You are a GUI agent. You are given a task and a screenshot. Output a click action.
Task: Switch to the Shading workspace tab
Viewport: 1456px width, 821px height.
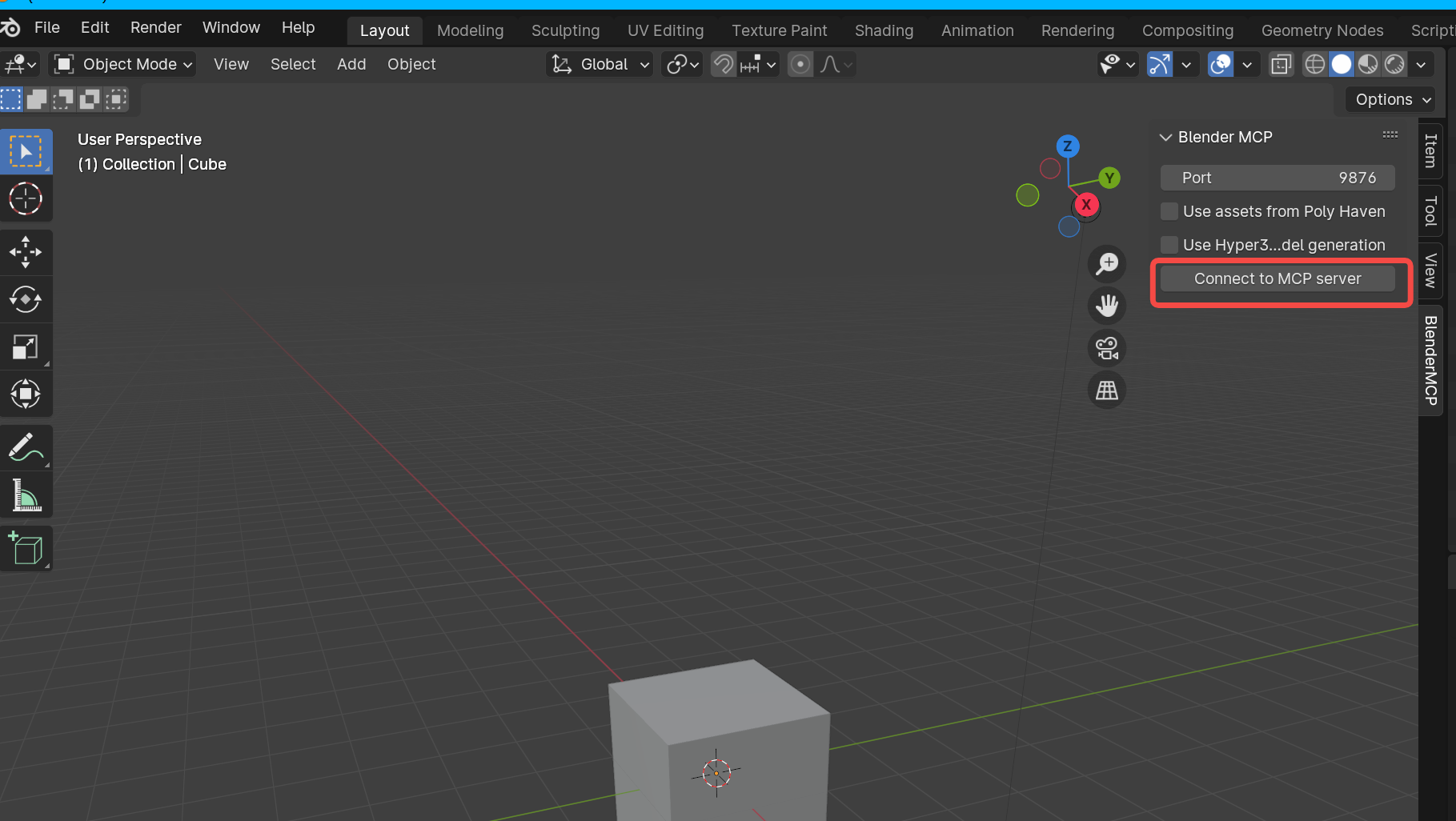(884, 30)
